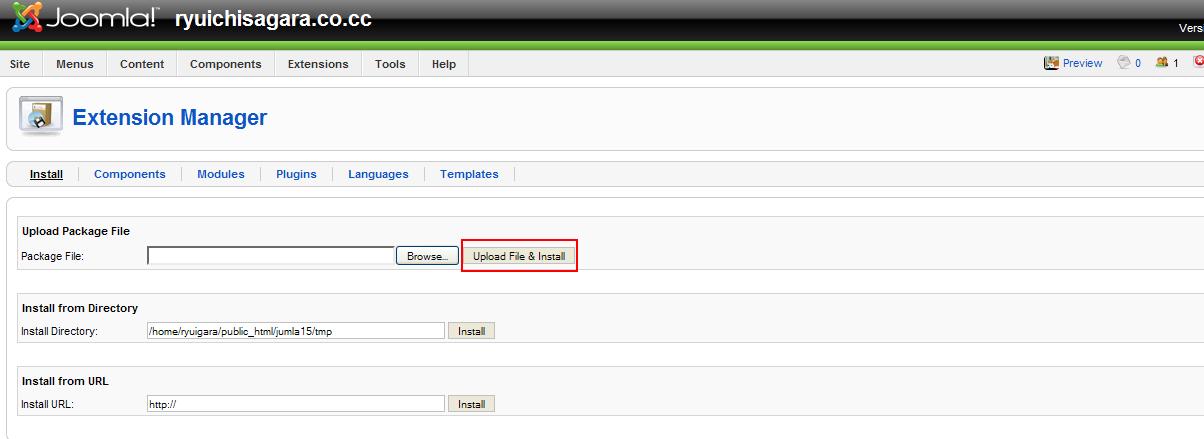This screenshot has height=439, width=1204.
Task: Click the Preview site icon
Action: [x=1051, y=63]
